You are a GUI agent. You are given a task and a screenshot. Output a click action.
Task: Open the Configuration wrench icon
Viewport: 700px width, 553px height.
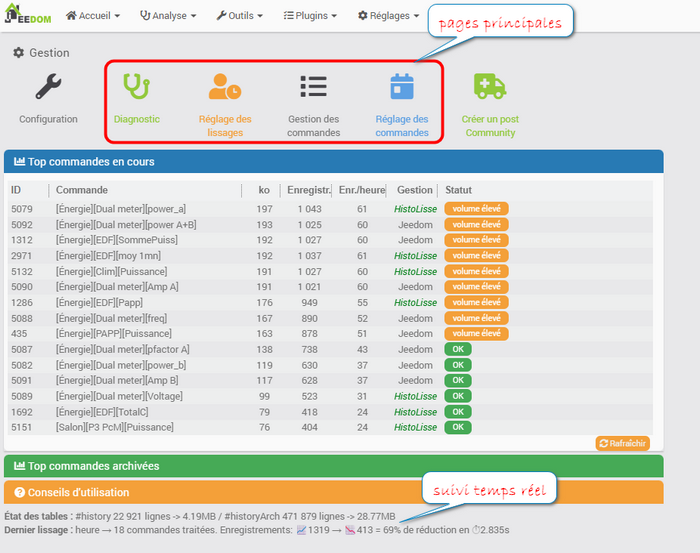point(48,86)
